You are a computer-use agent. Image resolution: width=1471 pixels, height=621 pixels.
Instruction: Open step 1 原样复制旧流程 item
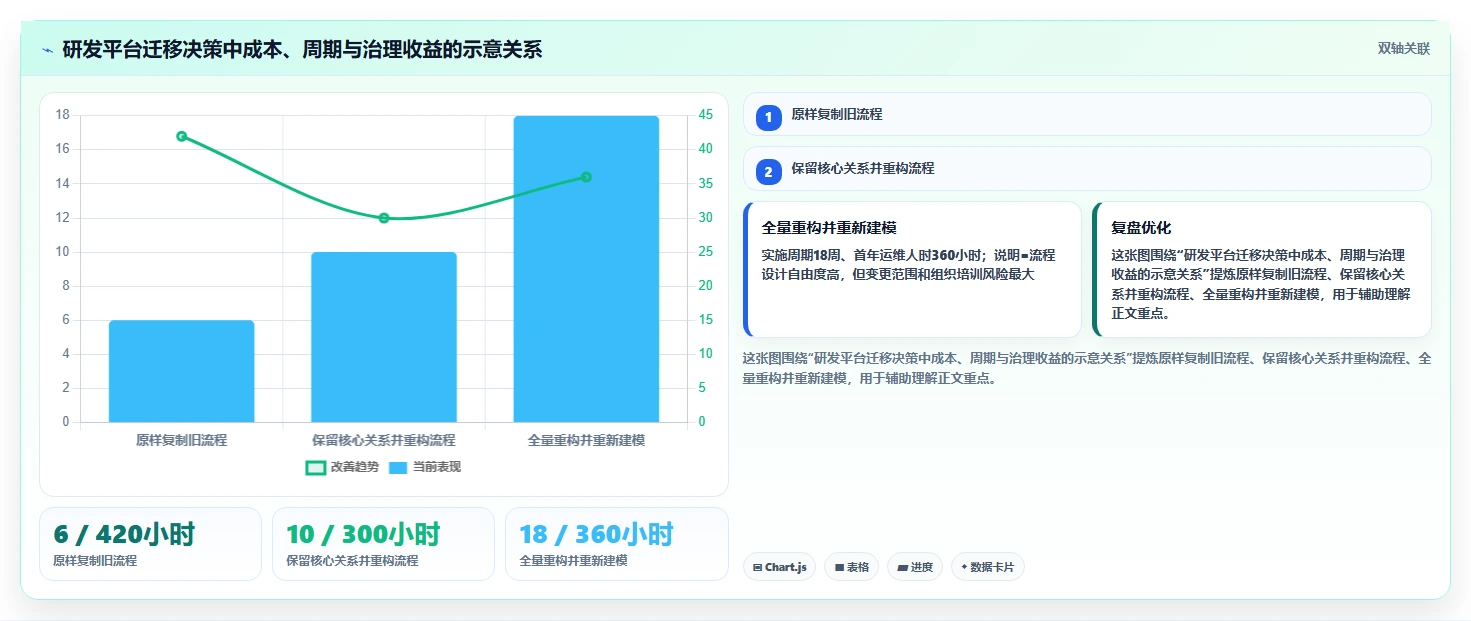[1087, 114]
